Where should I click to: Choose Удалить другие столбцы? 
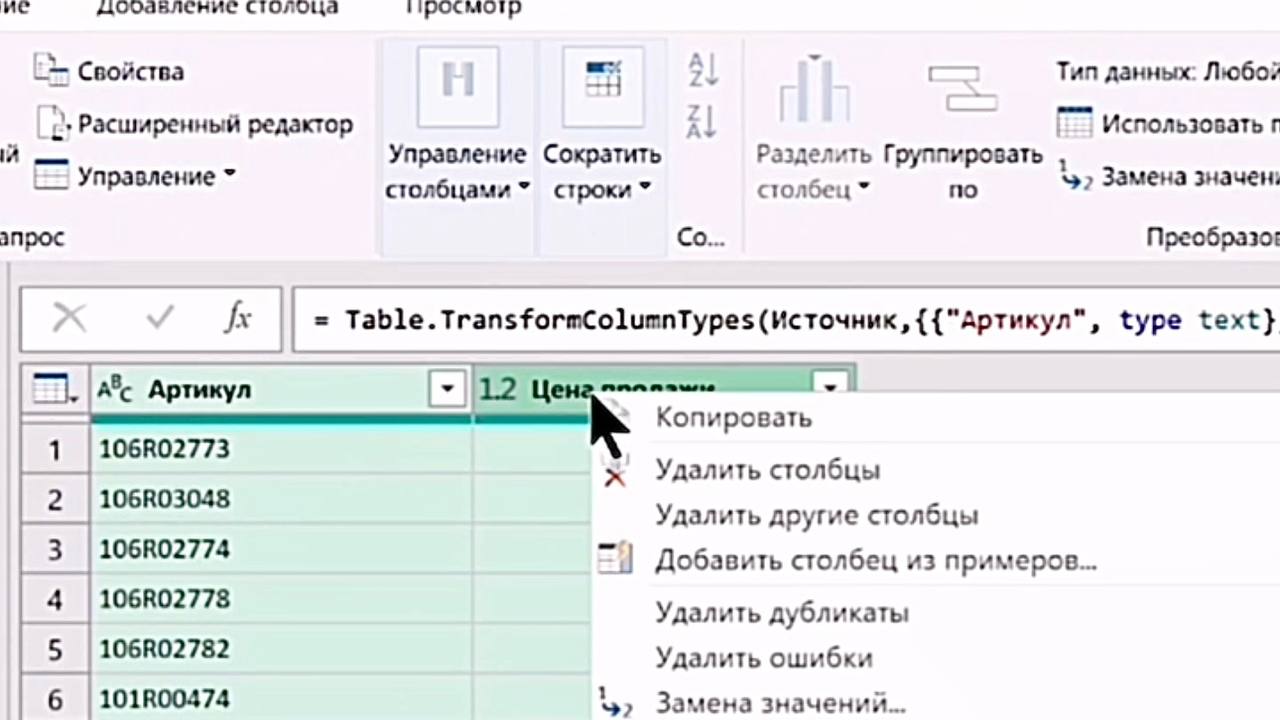pos(816,516)
